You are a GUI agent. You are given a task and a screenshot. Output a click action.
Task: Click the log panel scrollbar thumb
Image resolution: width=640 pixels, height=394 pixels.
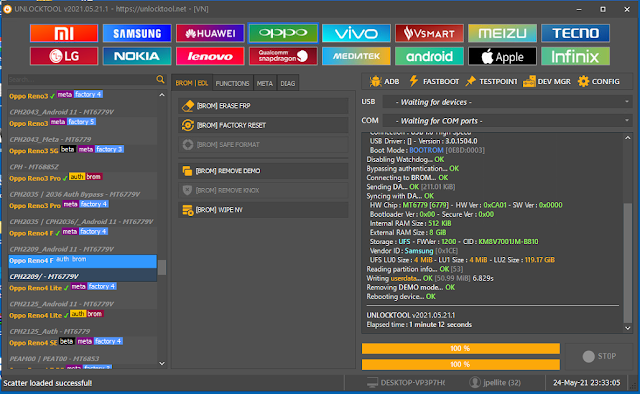click(628, 263)
